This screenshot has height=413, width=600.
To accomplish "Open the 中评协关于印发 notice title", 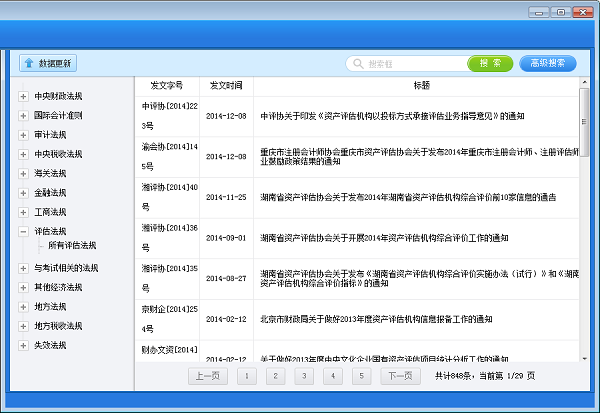I will [x=392, y=116].
